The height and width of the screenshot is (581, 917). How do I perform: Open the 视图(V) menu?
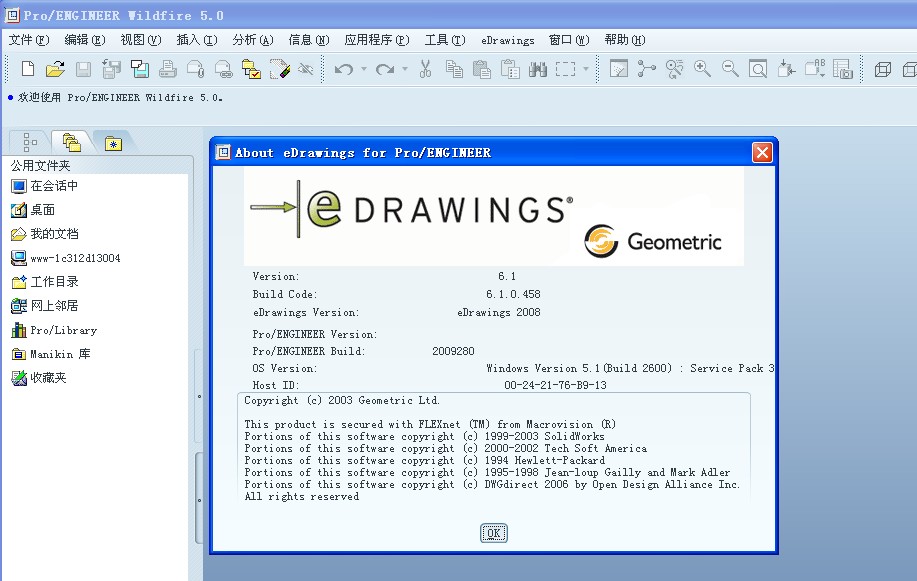(x=140, y=40)
